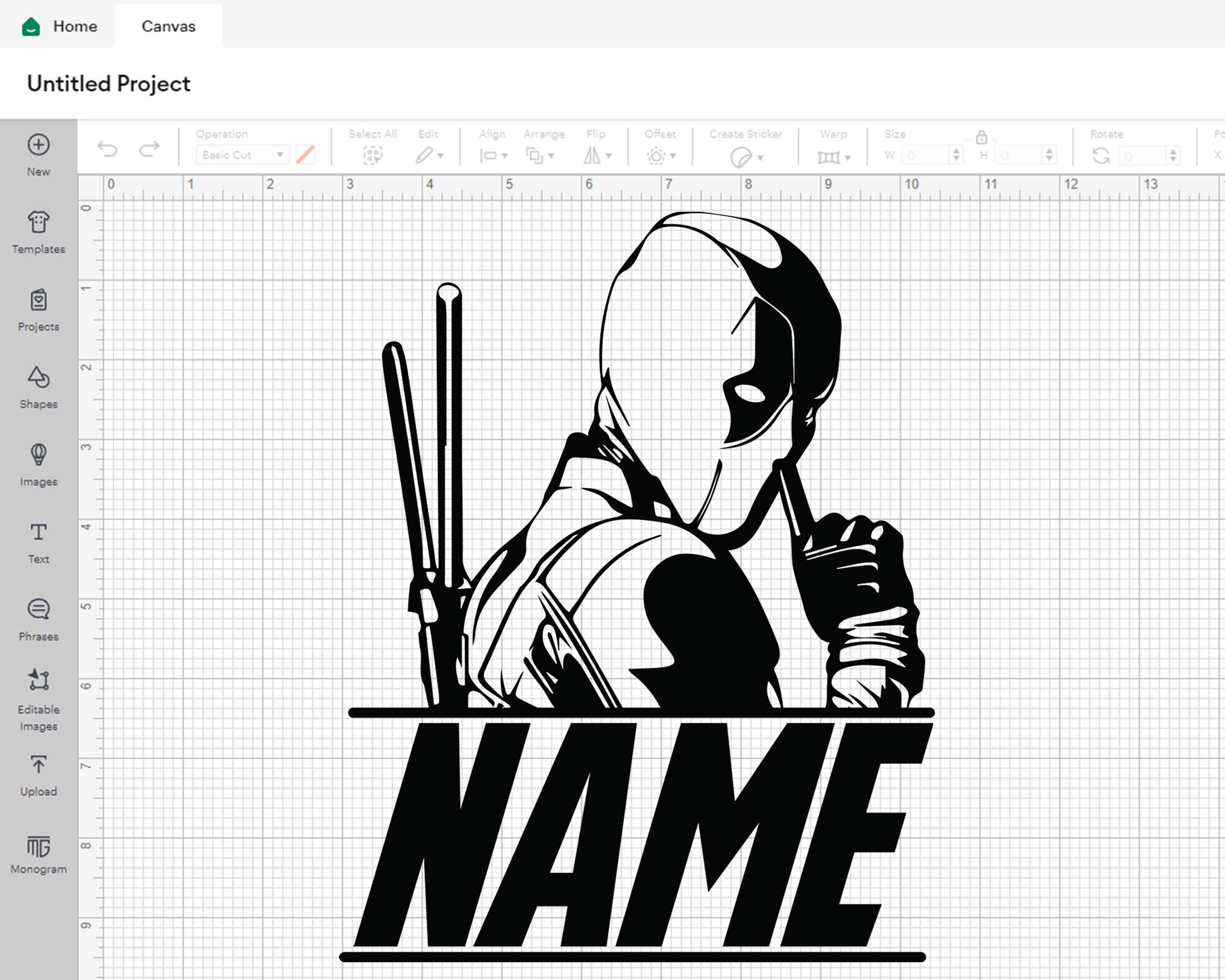
Task: Click the operation color swatch
Action: (x=306, y=155)
